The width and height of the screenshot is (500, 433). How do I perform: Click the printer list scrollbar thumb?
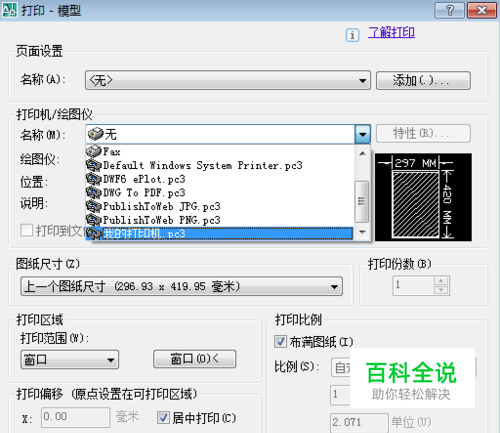pyautogui.click(x=362, y=201)
